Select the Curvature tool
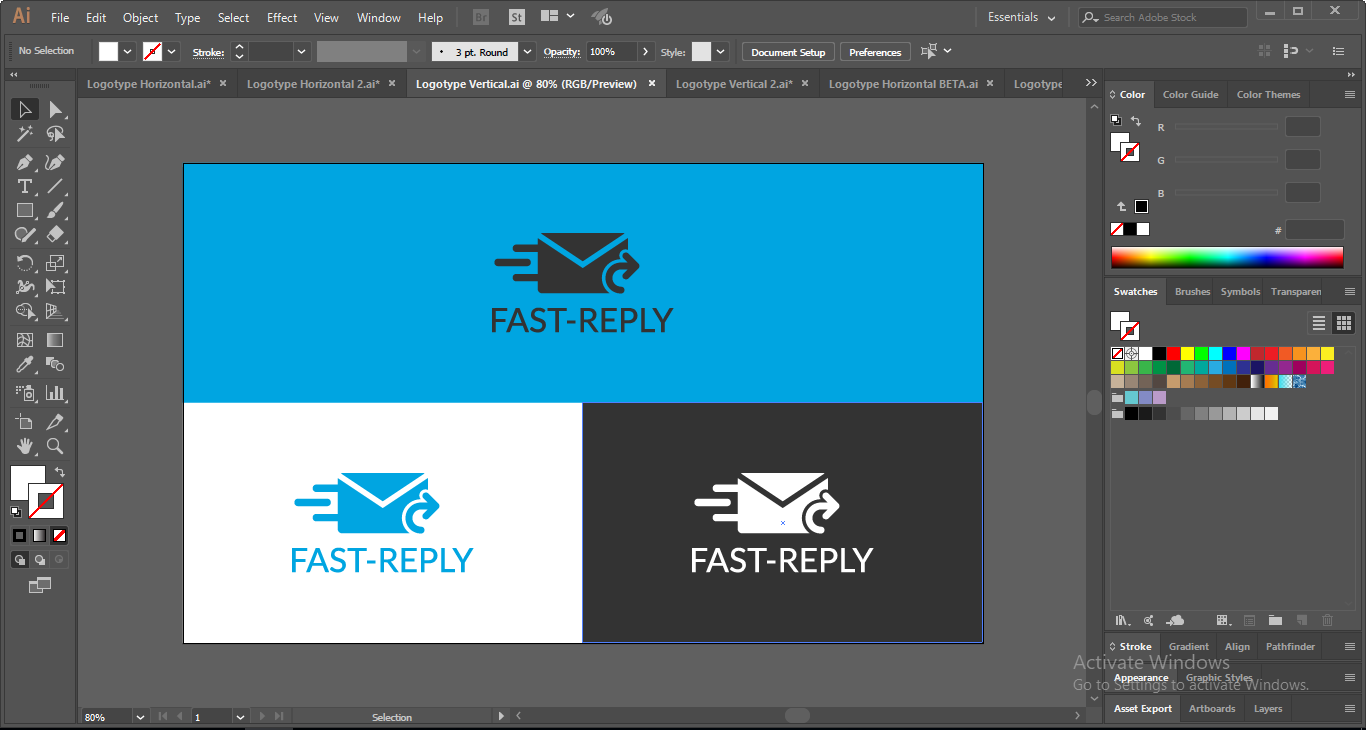 pos(56,162)
